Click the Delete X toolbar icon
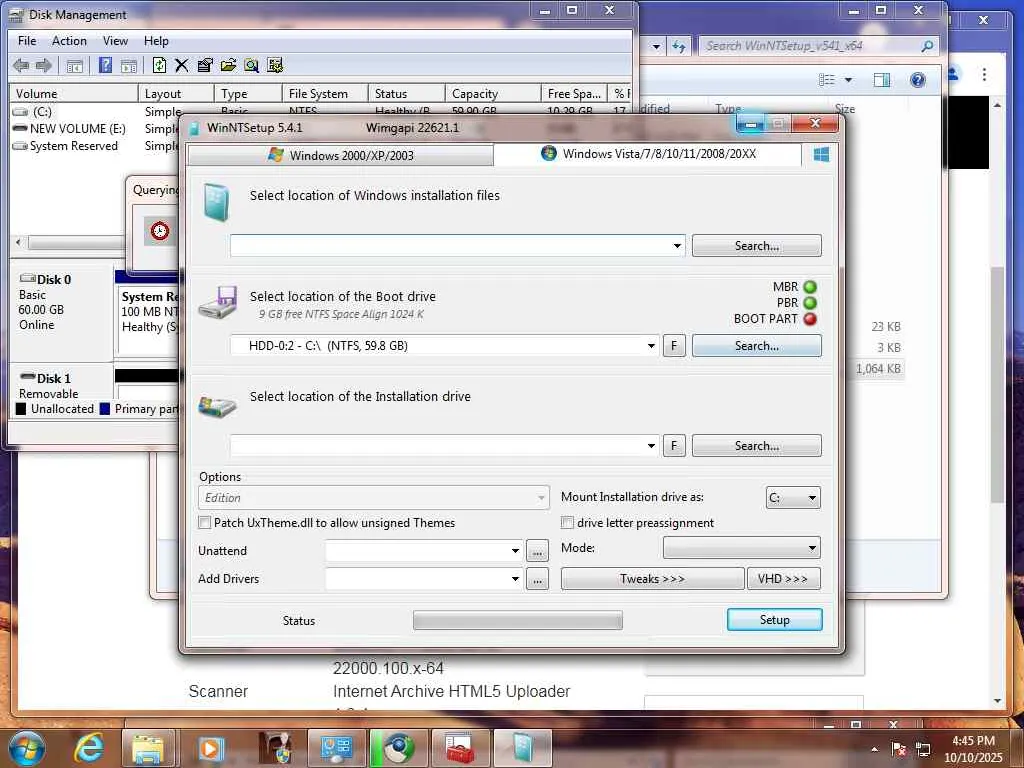Image resolution: width=1024 pixels, height=768 pixels. pyautogui.click(x=182, y=65)
